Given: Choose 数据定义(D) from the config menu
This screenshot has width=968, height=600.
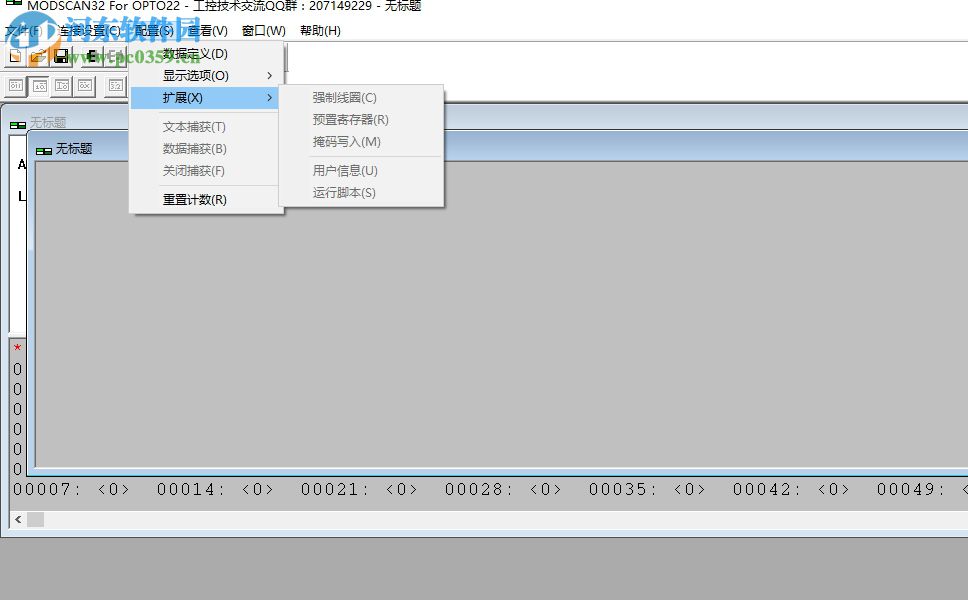Looking at the screenshot, I should 193,53.
